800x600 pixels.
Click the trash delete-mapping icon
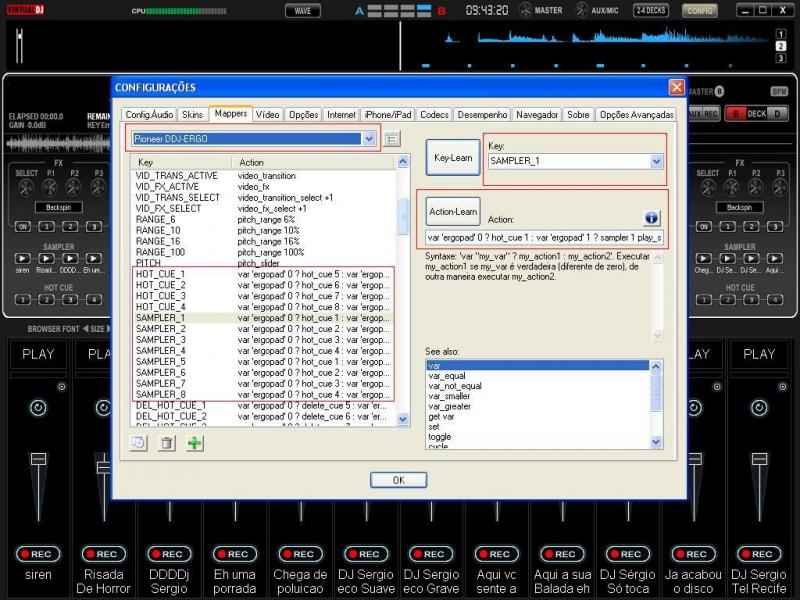167,443
